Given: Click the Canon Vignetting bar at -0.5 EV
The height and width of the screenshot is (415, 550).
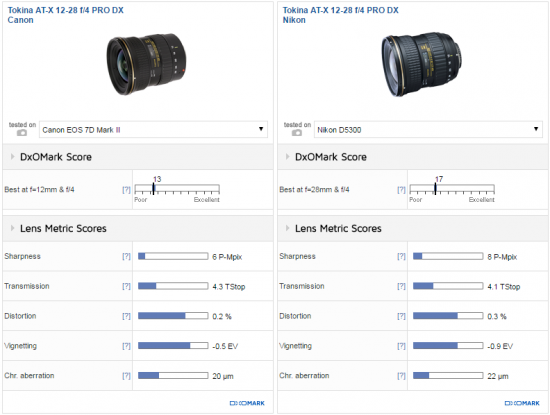Looking at the screenshot, I should click(173, 346).
